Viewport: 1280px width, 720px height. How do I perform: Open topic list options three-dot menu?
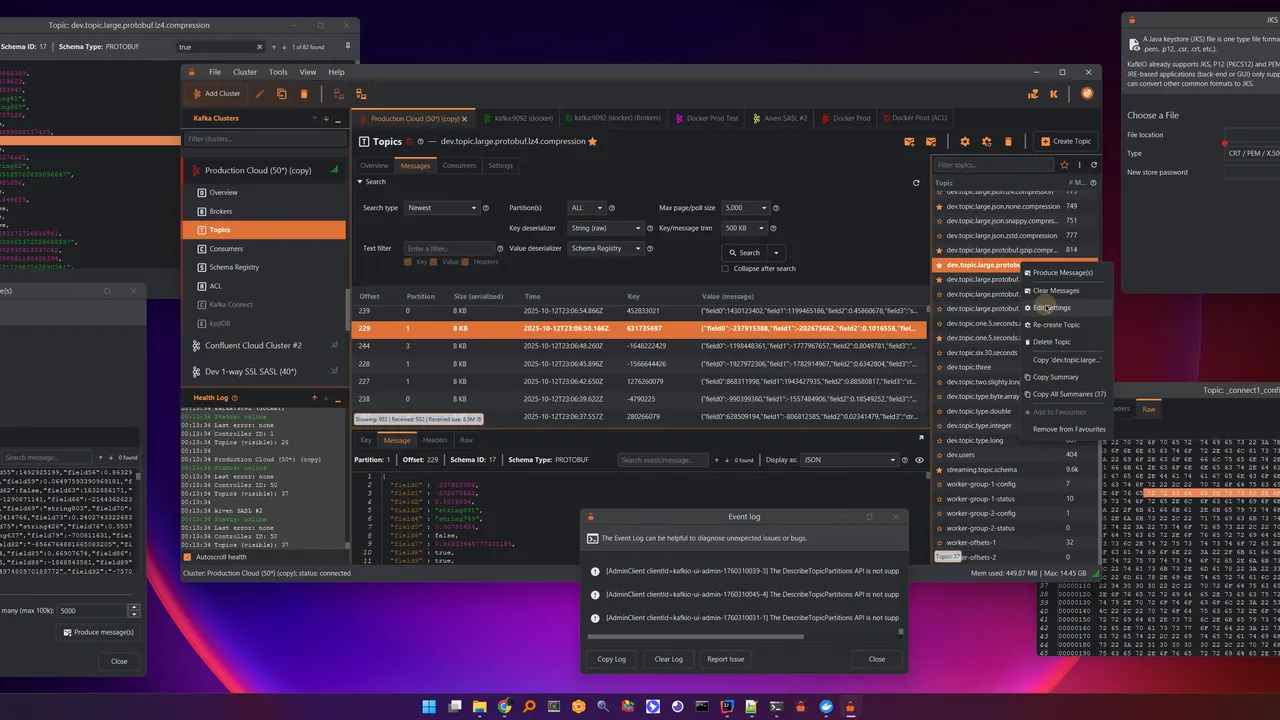(x=1079, y=165)
